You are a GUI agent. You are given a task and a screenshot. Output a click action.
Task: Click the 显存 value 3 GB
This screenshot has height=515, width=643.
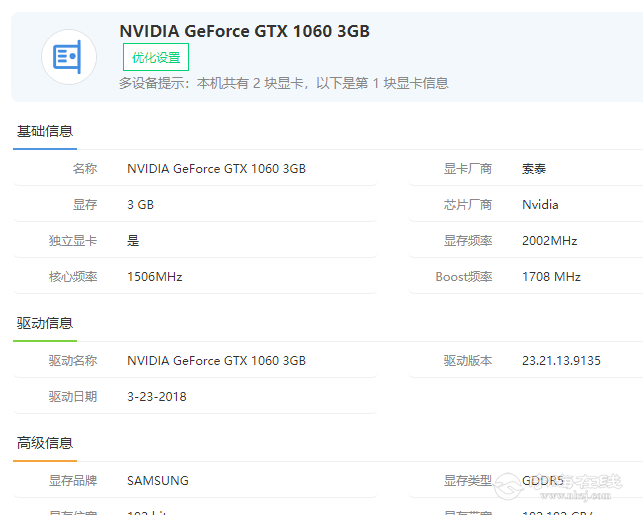(x=141, y=205)
